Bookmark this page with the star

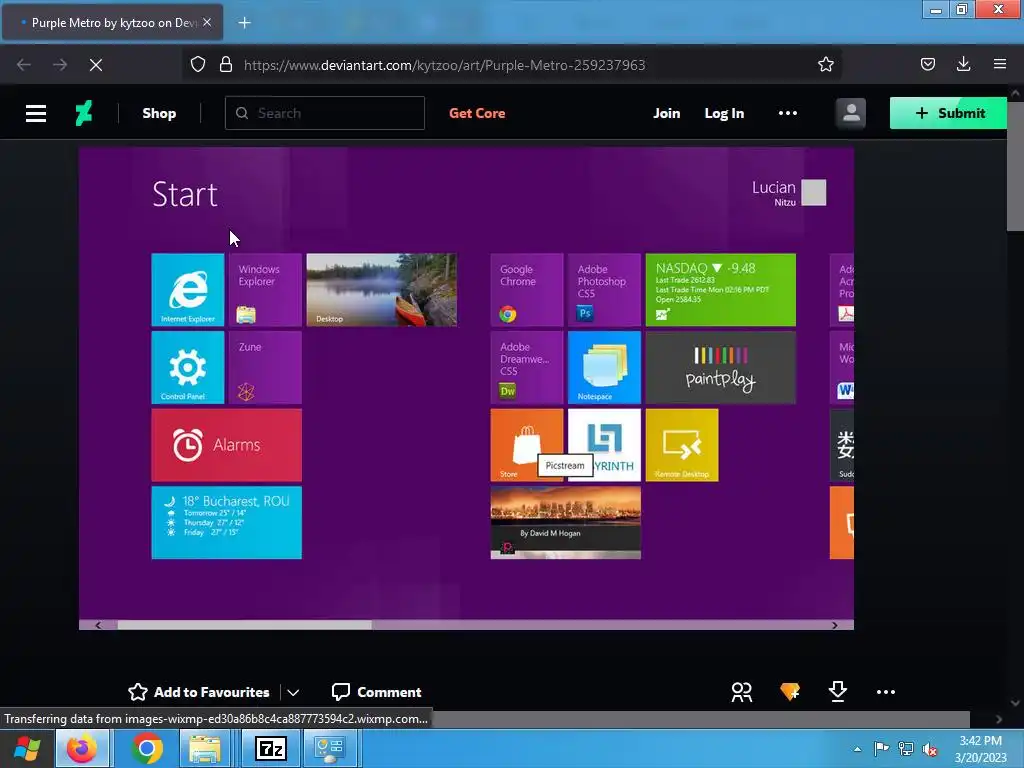click(825, 64)
